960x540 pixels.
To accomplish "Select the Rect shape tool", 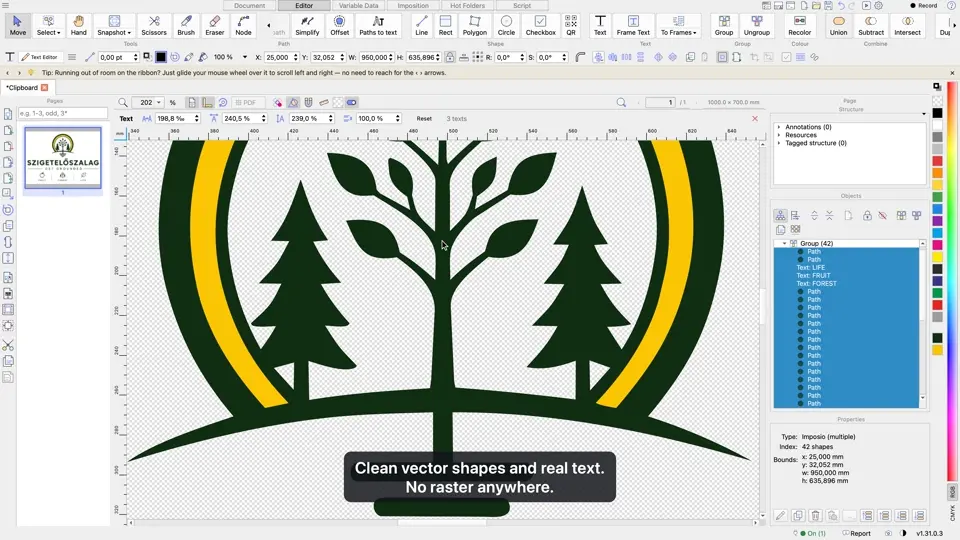I will click(x=446, y=25).
